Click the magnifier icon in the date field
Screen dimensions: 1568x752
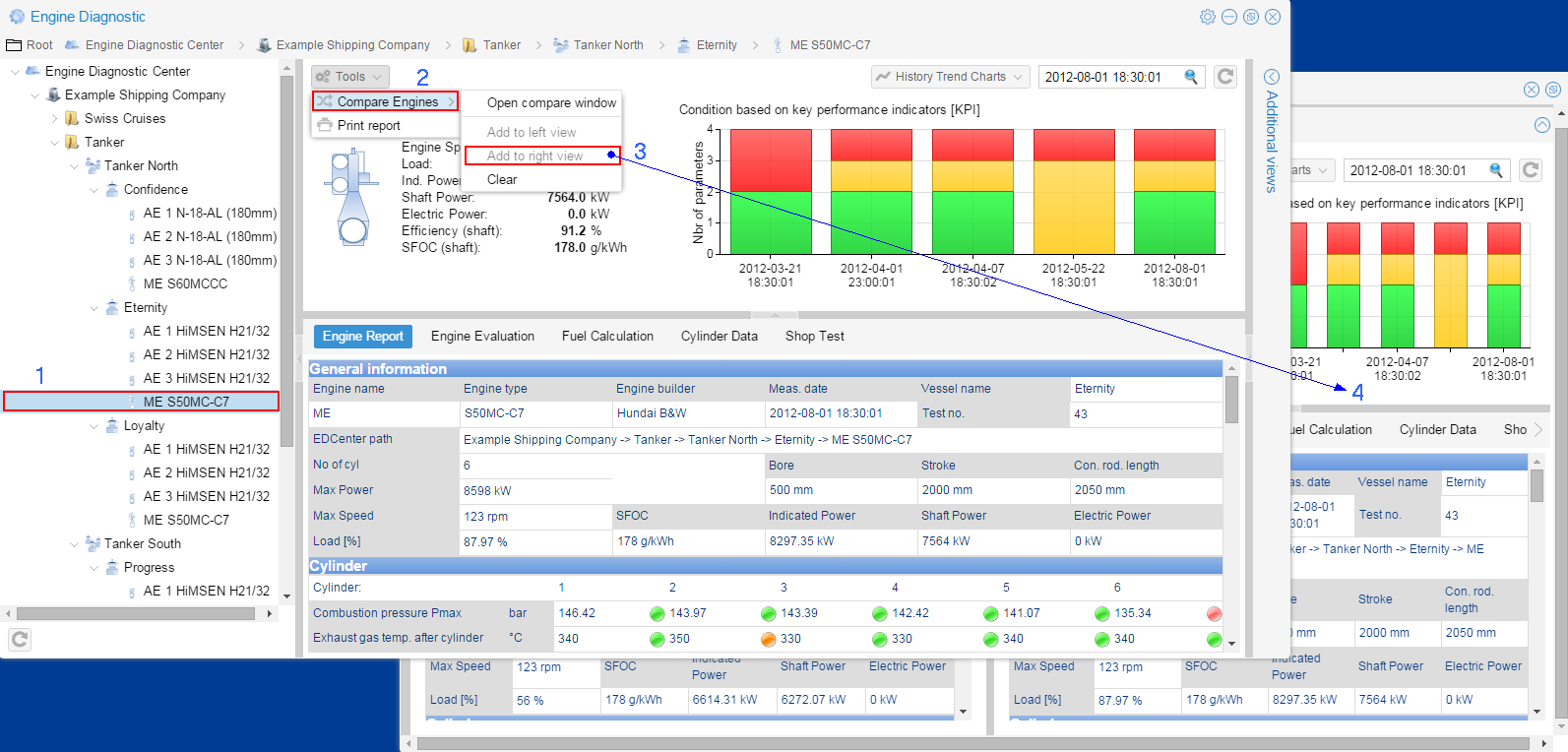(x=1191, y=77)
